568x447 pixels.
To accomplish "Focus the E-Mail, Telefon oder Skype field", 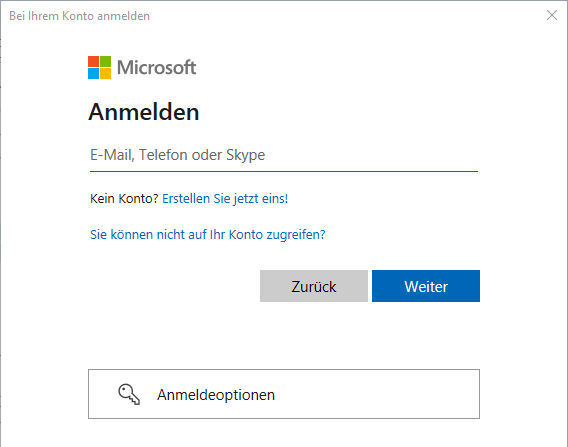I will (284, 155).
